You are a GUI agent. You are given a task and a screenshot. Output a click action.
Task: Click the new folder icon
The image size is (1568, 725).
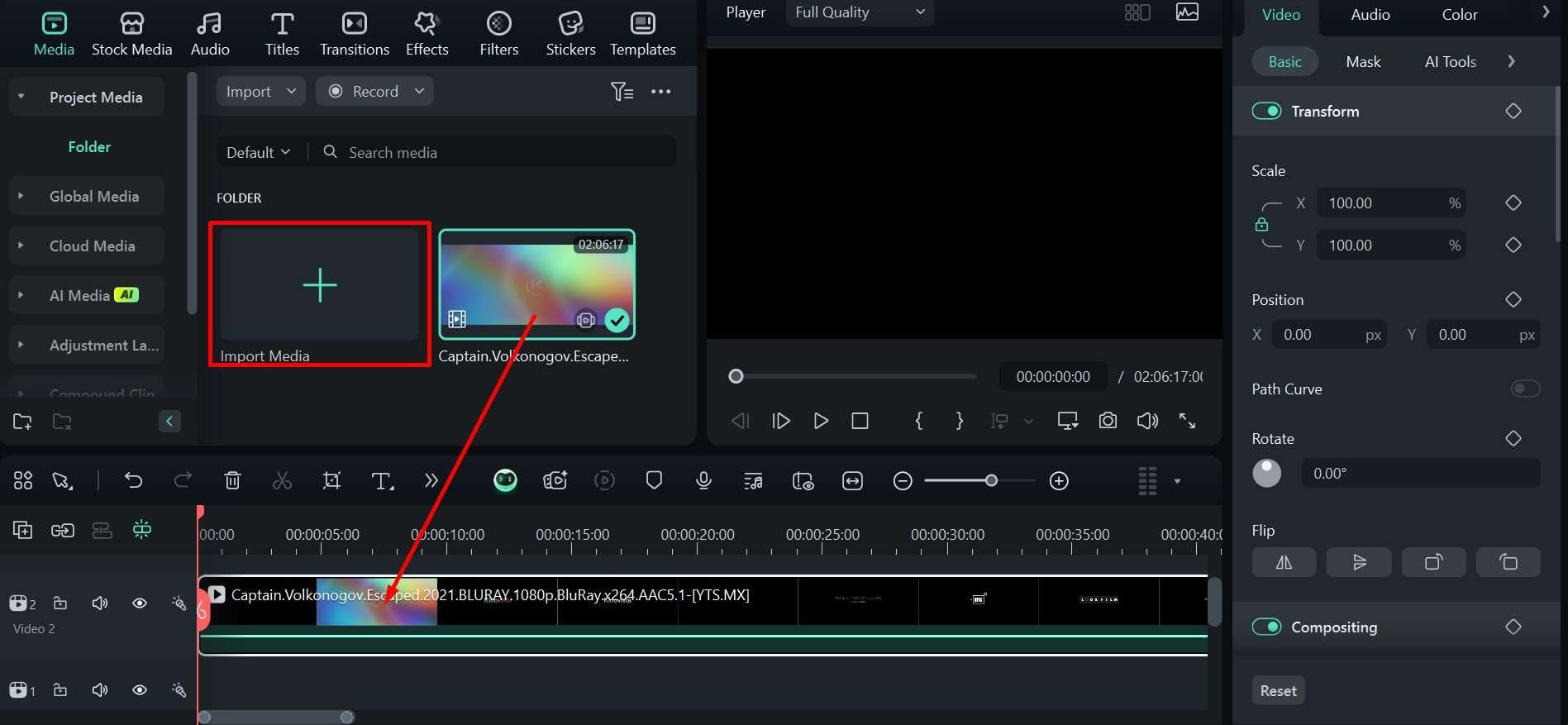pos(22,422)
